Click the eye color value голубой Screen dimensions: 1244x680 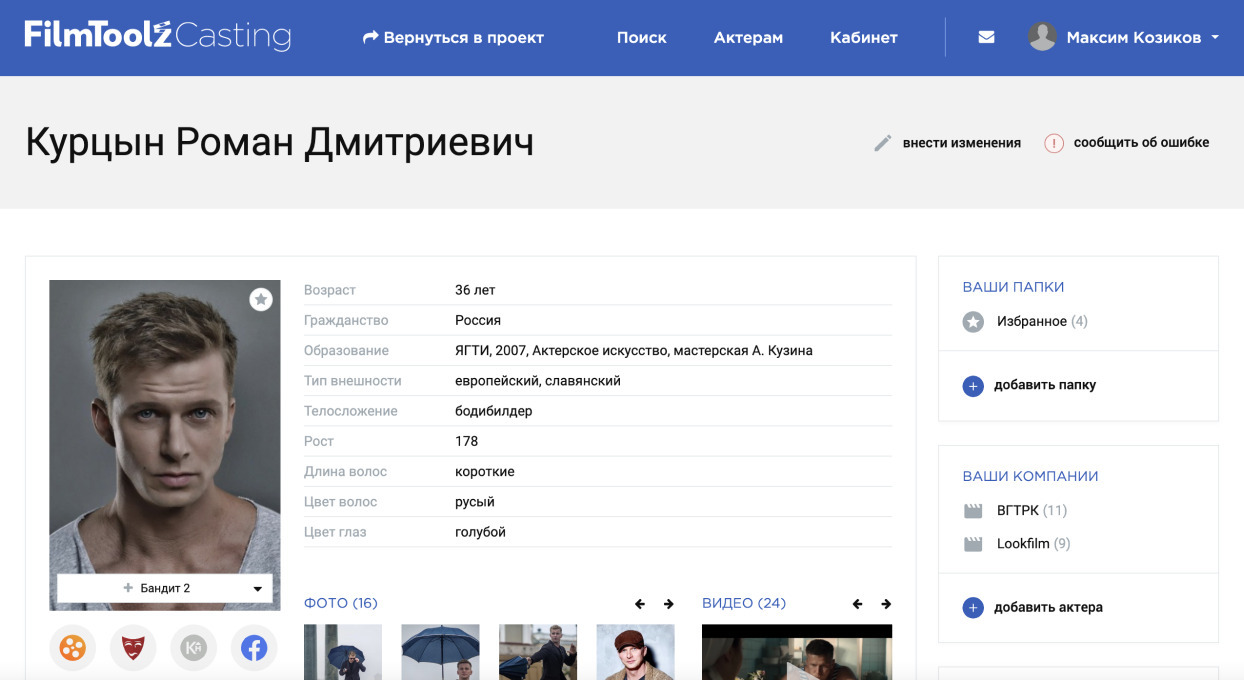[x=481, y=532]
